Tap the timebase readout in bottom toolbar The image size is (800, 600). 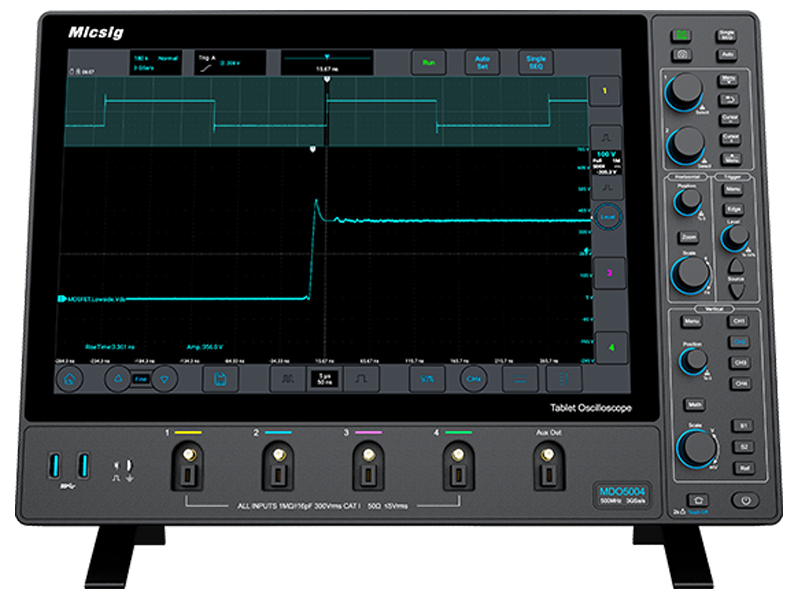[x=325, y=379]
